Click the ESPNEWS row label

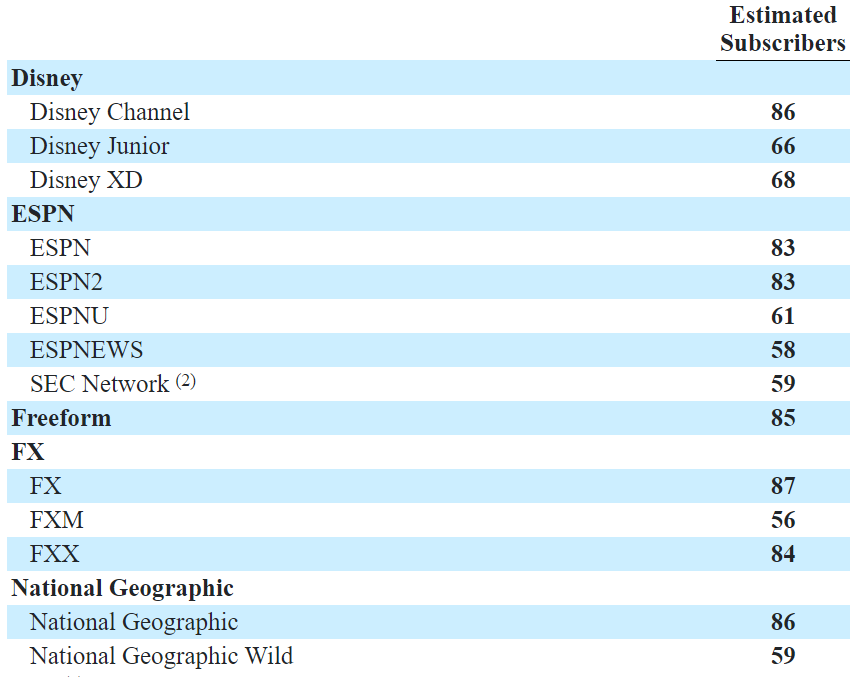coord(87,350)
